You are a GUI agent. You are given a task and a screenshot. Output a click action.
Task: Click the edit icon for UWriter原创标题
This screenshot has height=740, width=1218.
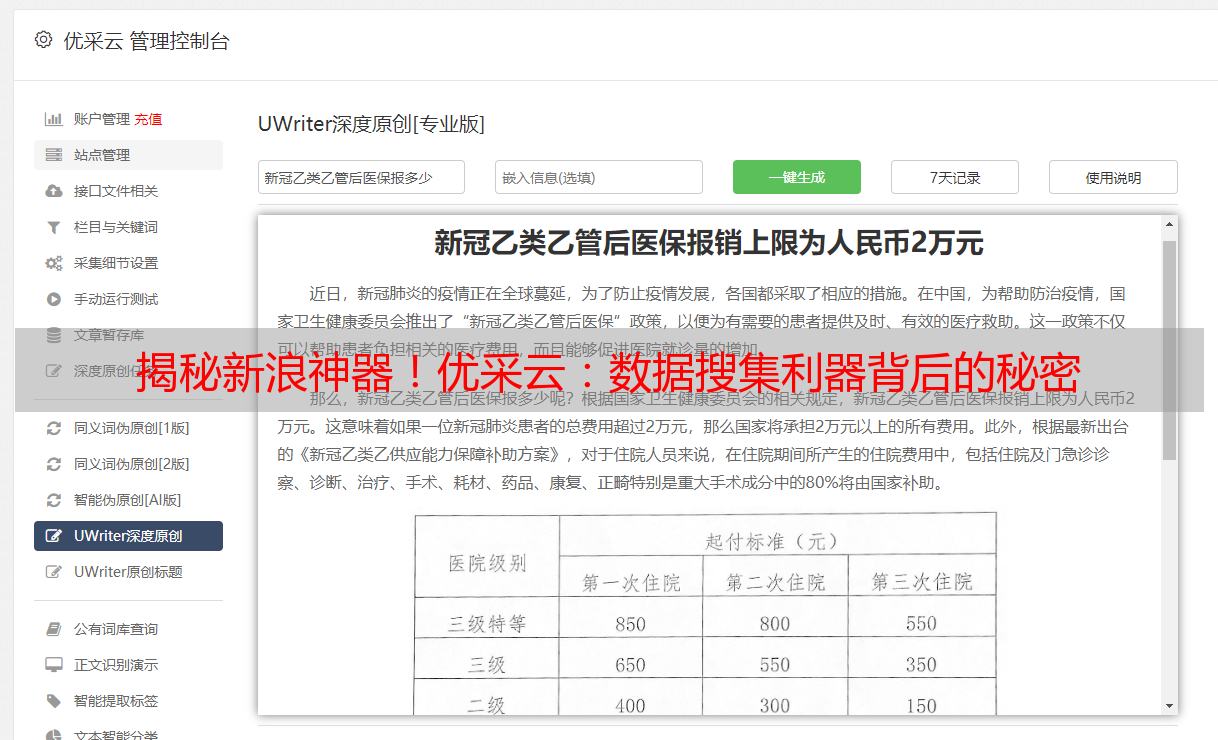pos(54,572)
